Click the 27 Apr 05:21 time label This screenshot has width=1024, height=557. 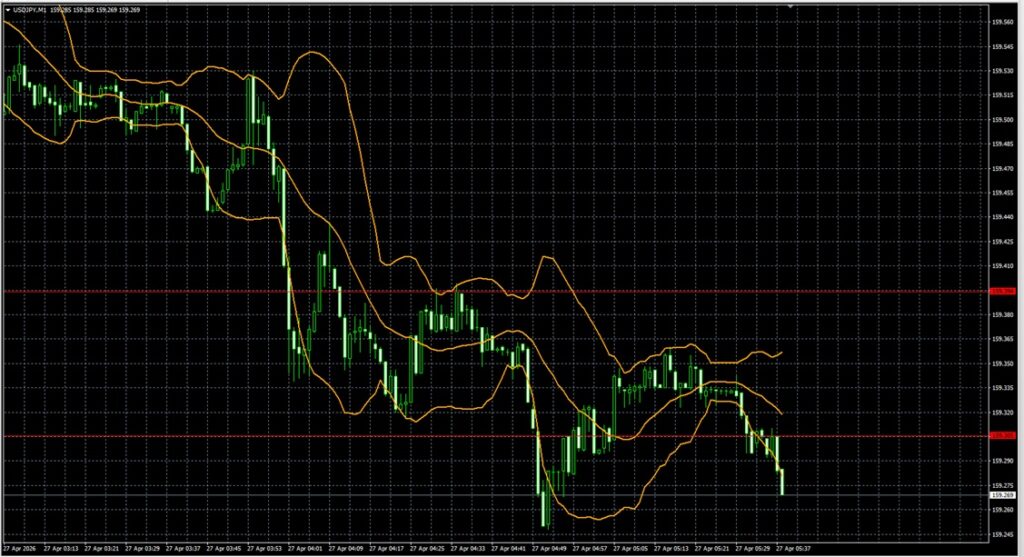pyautogui.click(x=712, y=549)
